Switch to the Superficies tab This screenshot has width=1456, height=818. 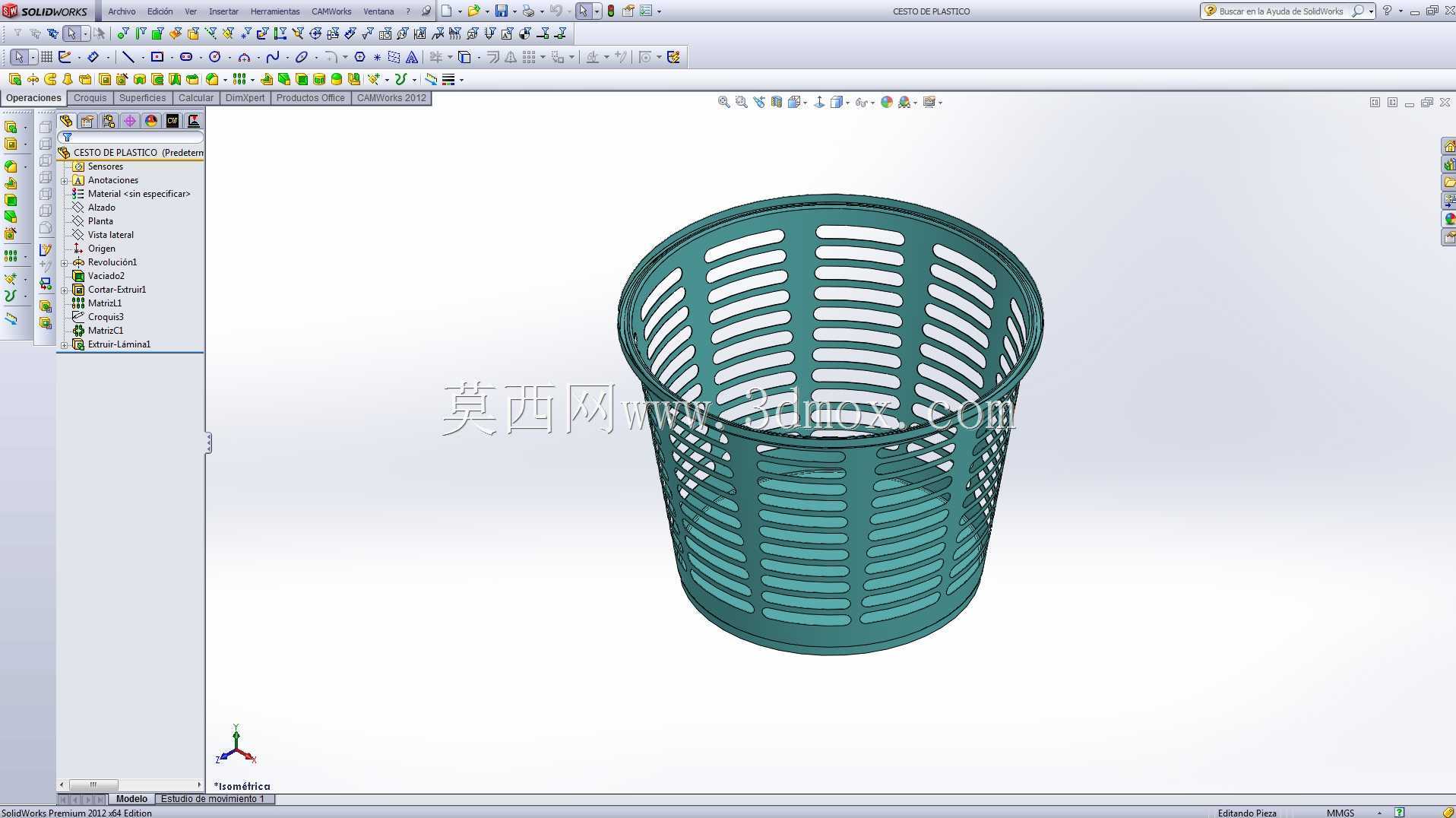(x=142, y=98)
